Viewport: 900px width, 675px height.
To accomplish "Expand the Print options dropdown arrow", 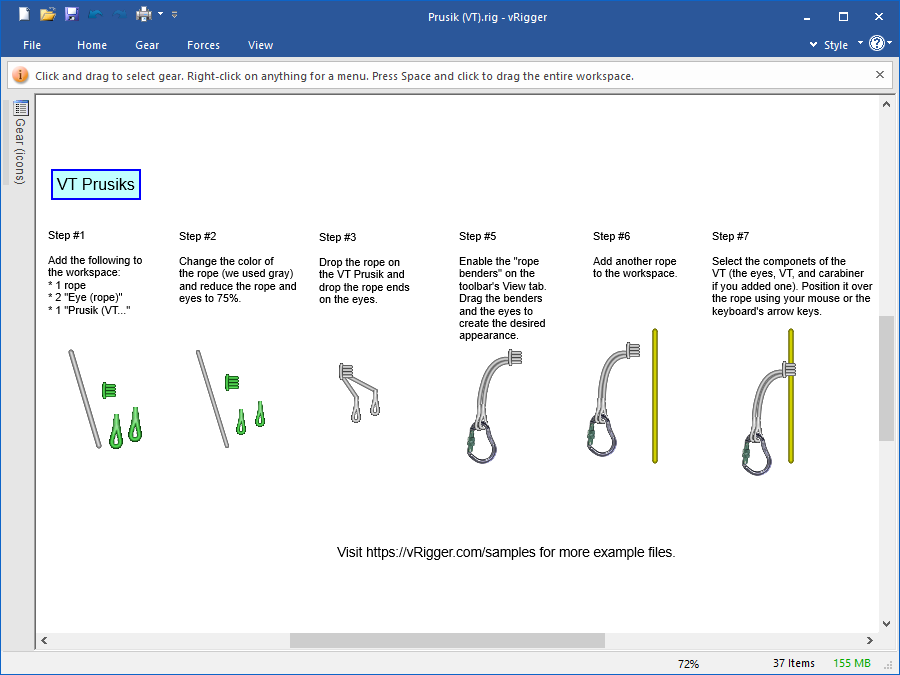I will (160, 15).
